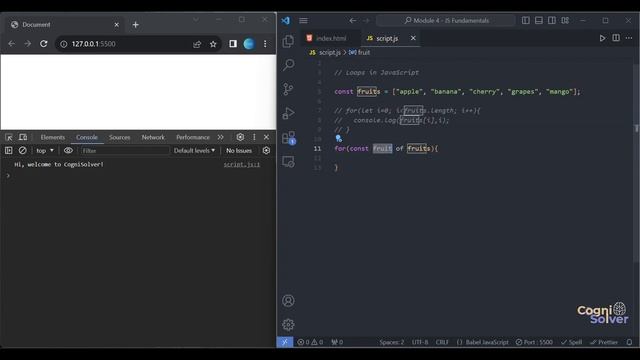Image resolution: width=640 pixels, height=360 pixels.
Task: Close the script.js editor tab
Action: click(413, 38)
